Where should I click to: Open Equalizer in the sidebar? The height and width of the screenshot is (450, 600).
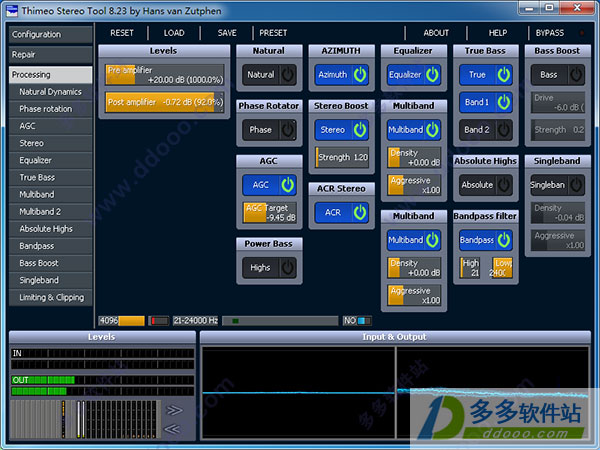[51, 160]
